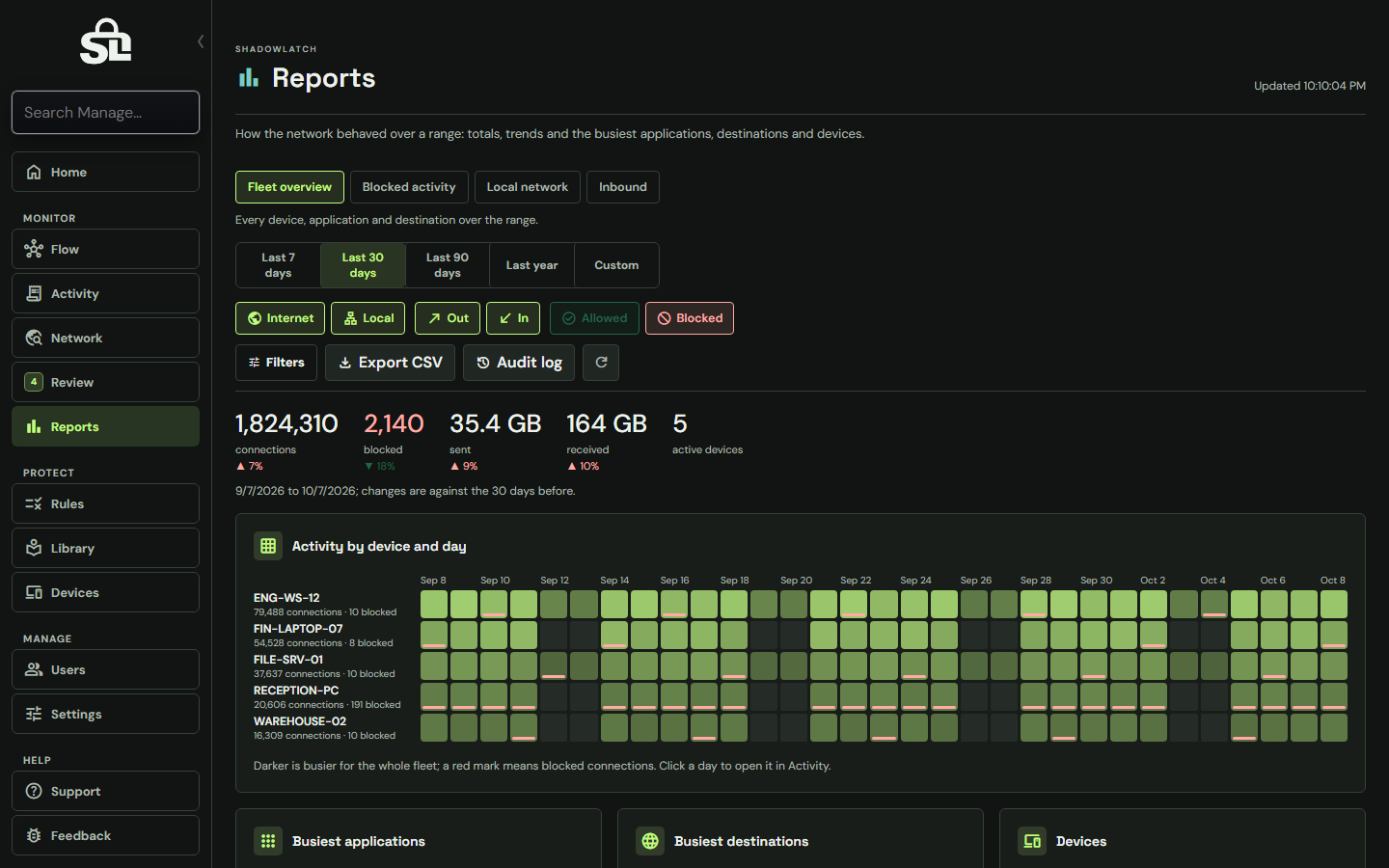Viewport: 1389px width, 868px height.
Task: Open the Audit log
Action: [x=519, y=363]
